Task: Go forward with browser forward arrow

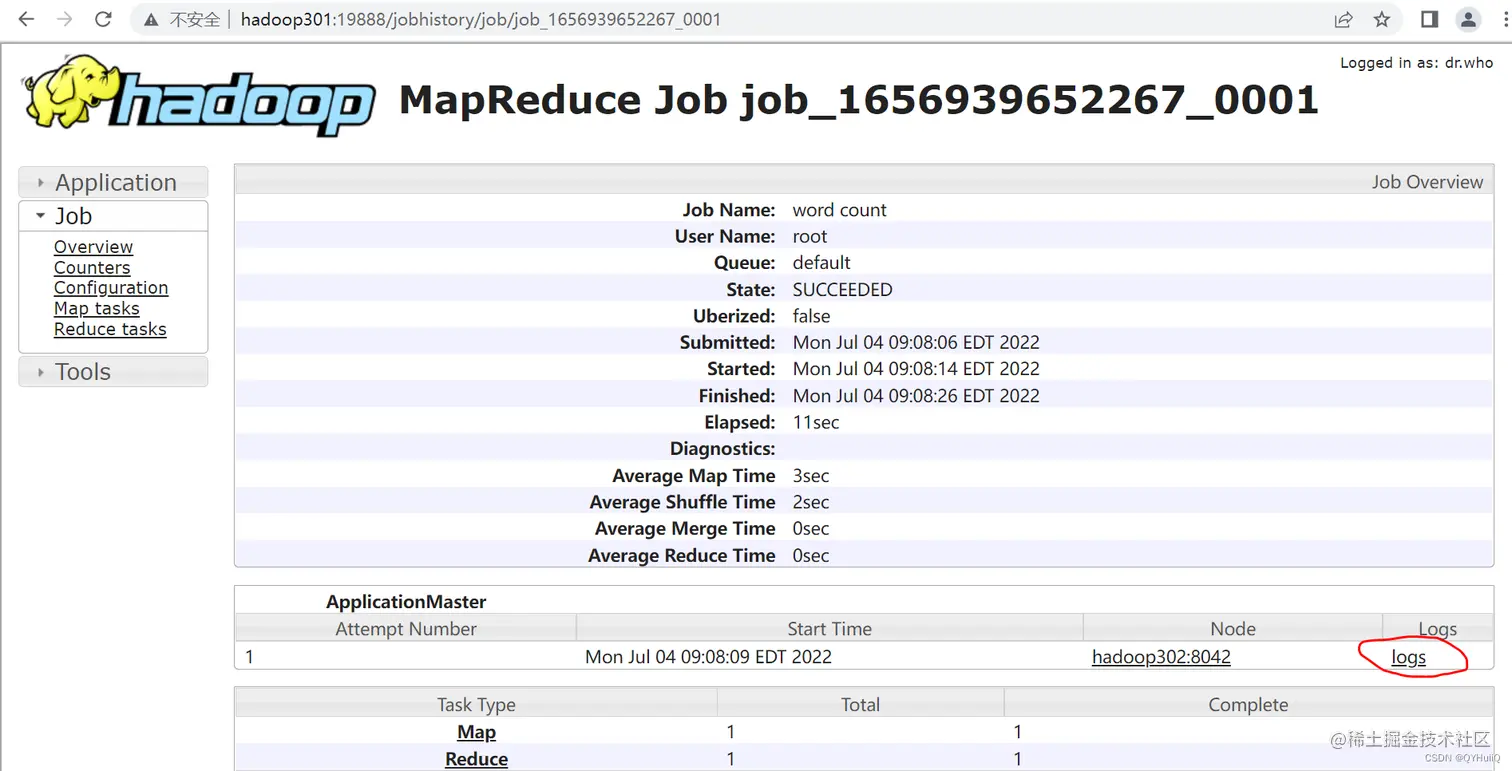Action: pyautogui.click(x=65, y=19)
